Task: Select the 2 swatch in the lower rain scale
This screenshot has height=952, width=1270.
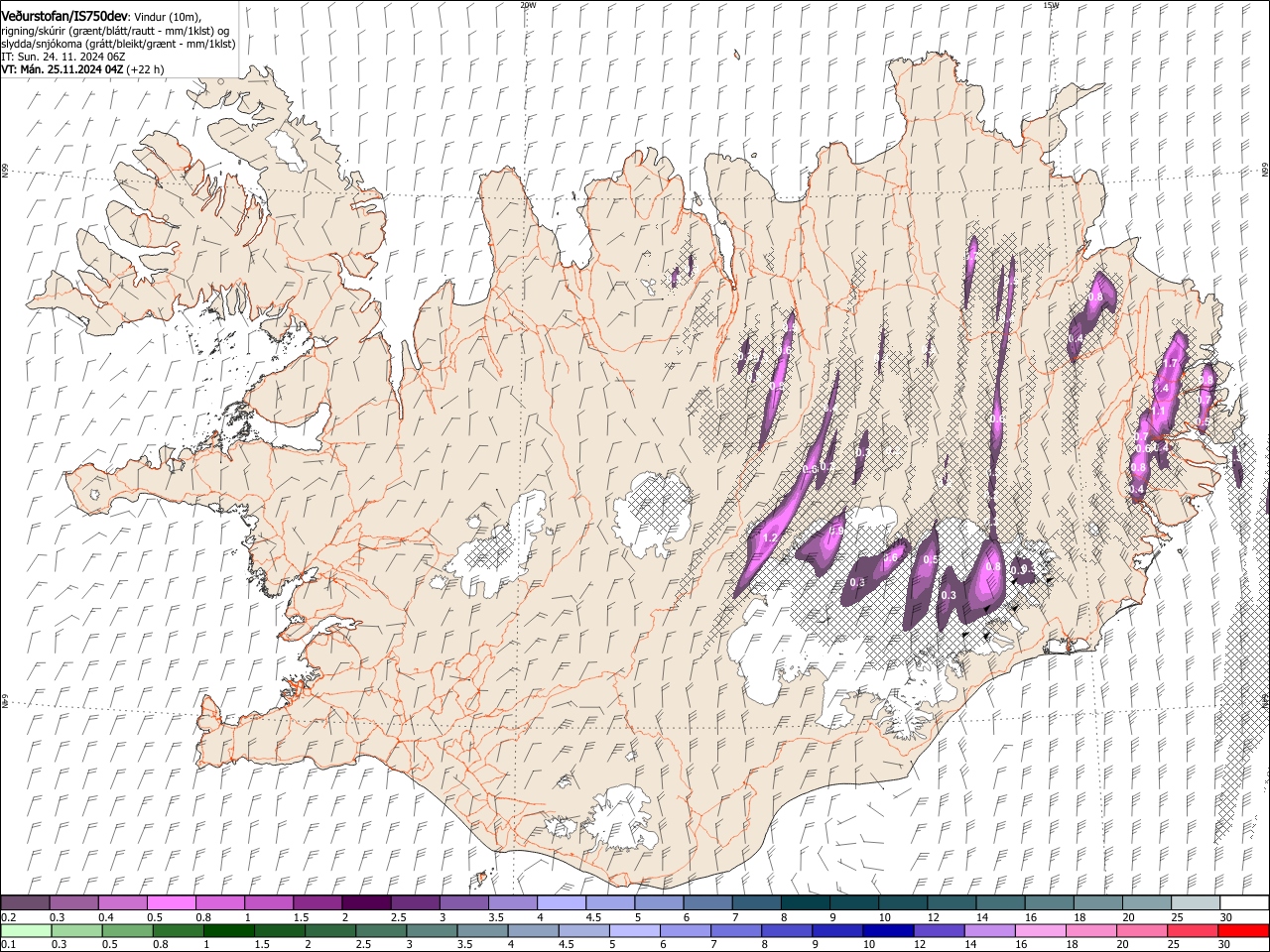Action: pos(330,930)
